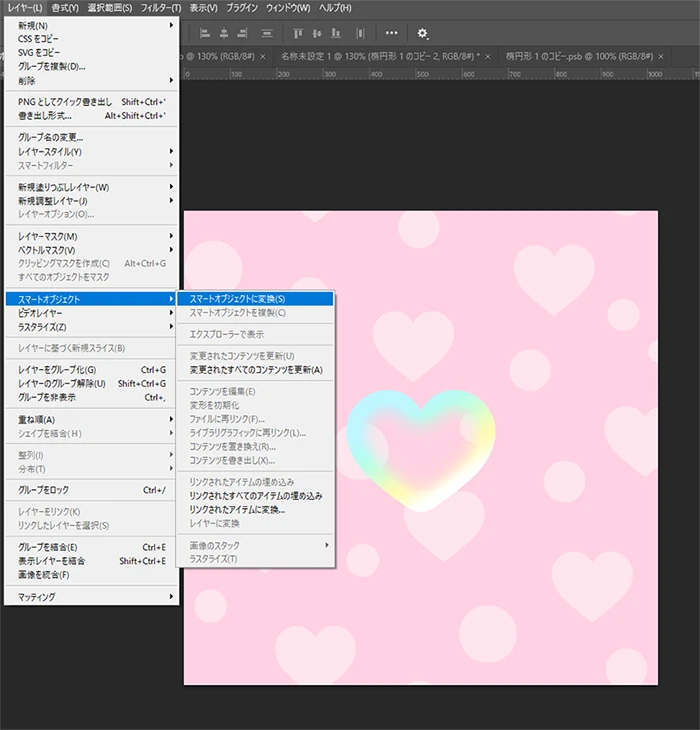Select 画像を統合(F) in the layer menu
The image size is (700, 730).
(x=43, y=575)
